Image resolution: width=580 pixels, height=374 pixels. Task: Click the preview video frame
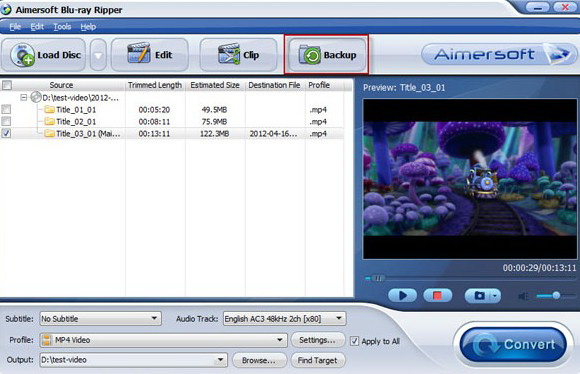click(470, 179)
